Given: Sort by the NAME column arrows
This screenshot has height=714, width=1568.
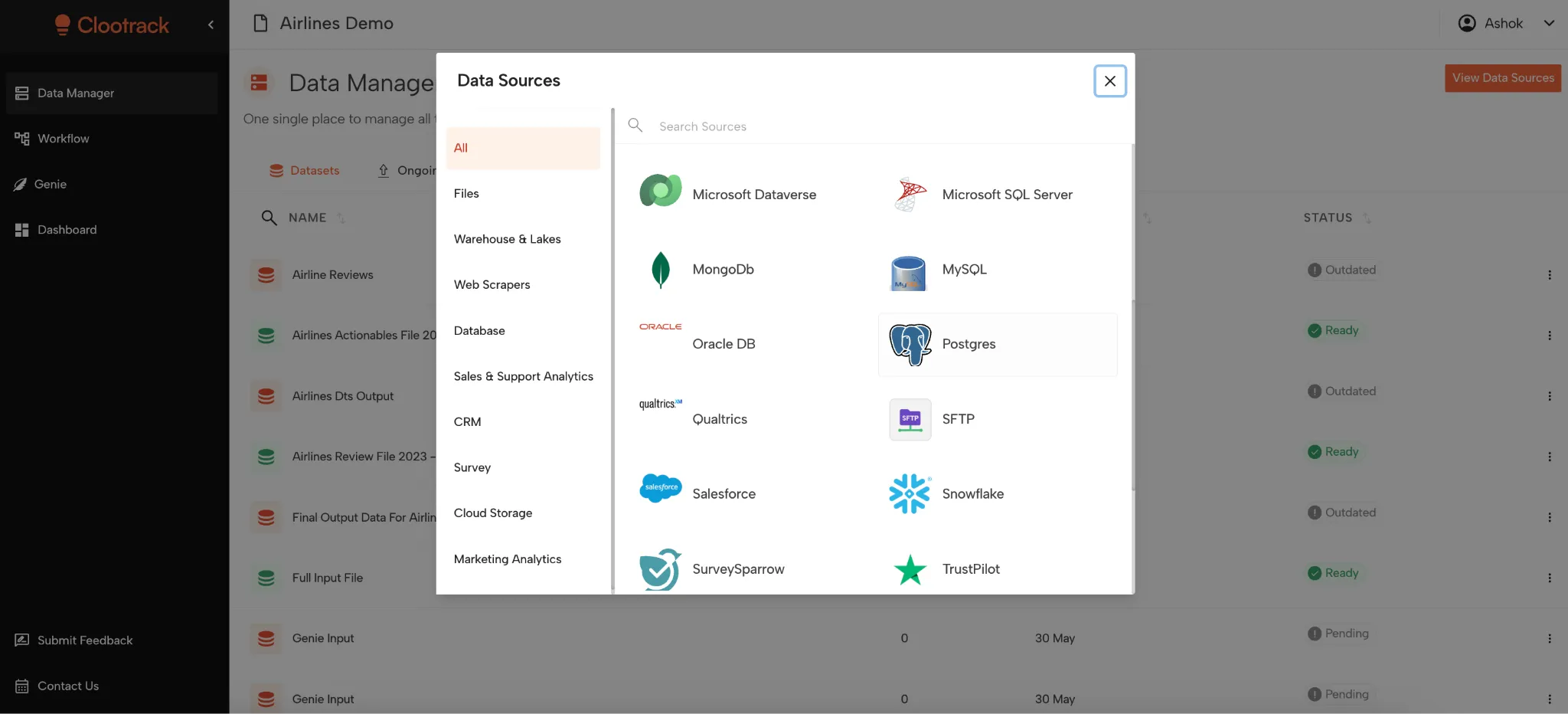Looking at the screenshot, I should (x=341, y=218).
